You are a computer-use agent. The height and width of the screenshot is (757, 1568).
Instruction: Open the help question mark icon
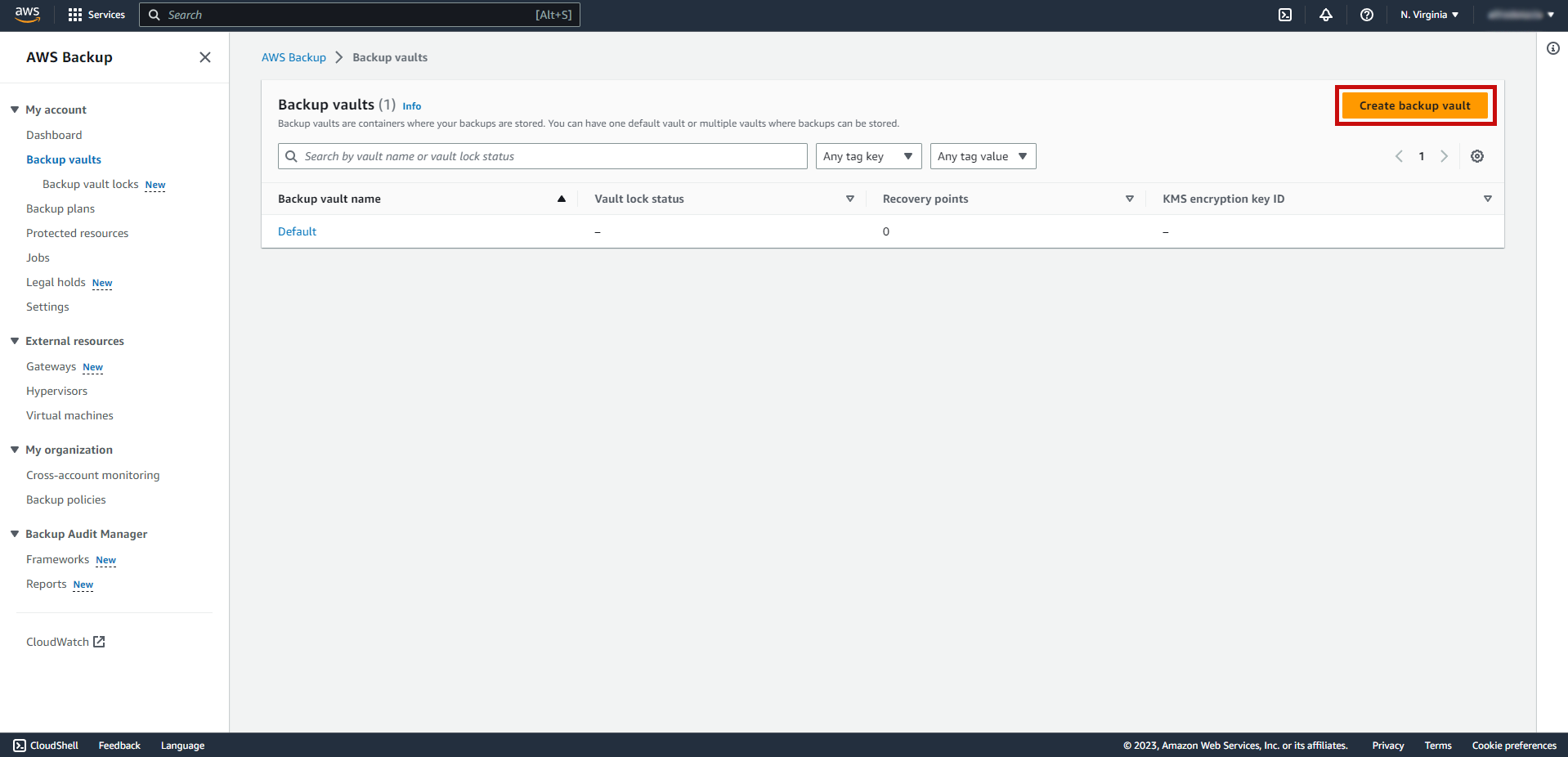(1367, 15)
